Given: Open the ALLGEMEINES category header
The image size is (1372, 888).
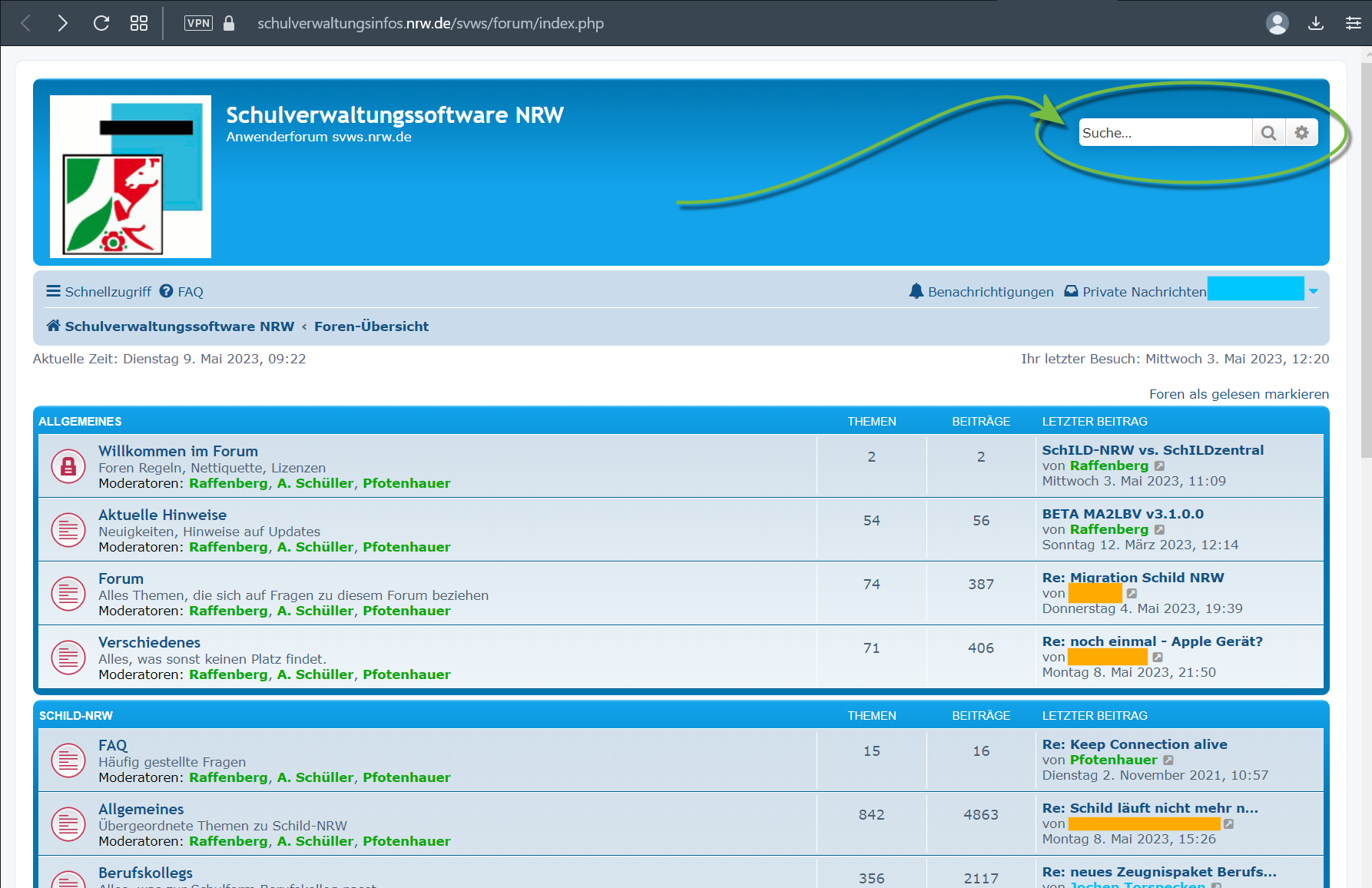Looking at the screenshot, I should click(80, 422).
